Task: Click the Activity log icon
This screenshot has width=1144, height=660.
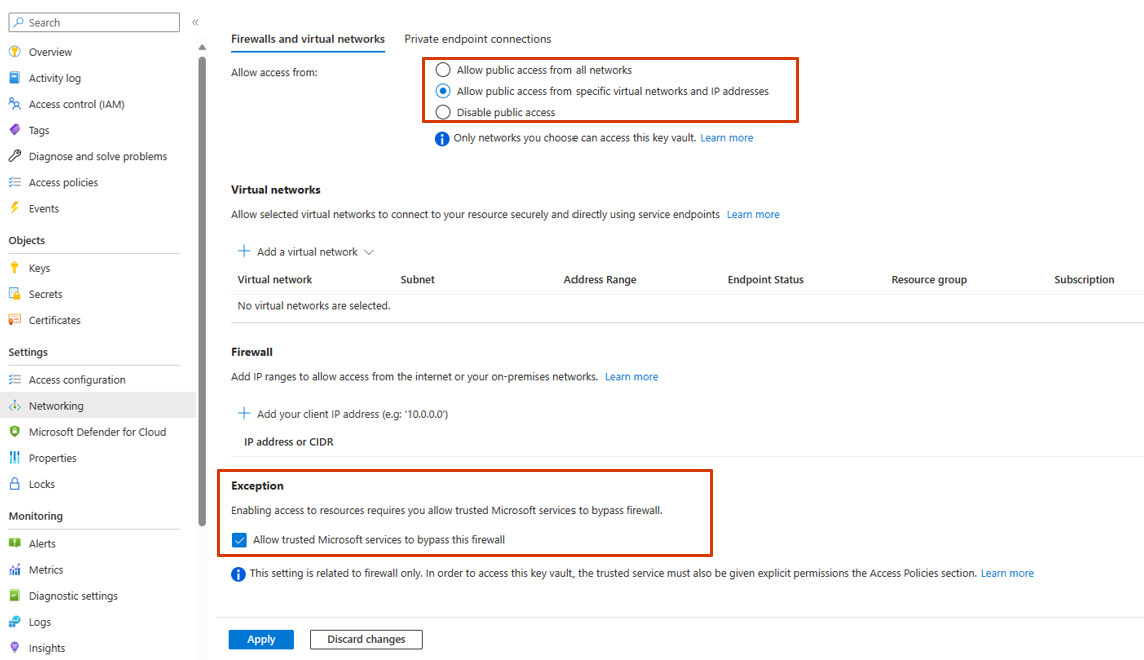Action: pyautogui.click(x=15, y=78)
